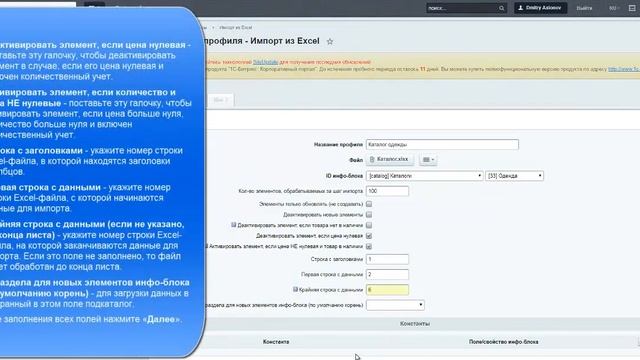Screen dimensions: 640x360
Task: Click the highlighted 'Крайняя строка с данными' field
Action: pyautogui.click(x=387, y=290)
